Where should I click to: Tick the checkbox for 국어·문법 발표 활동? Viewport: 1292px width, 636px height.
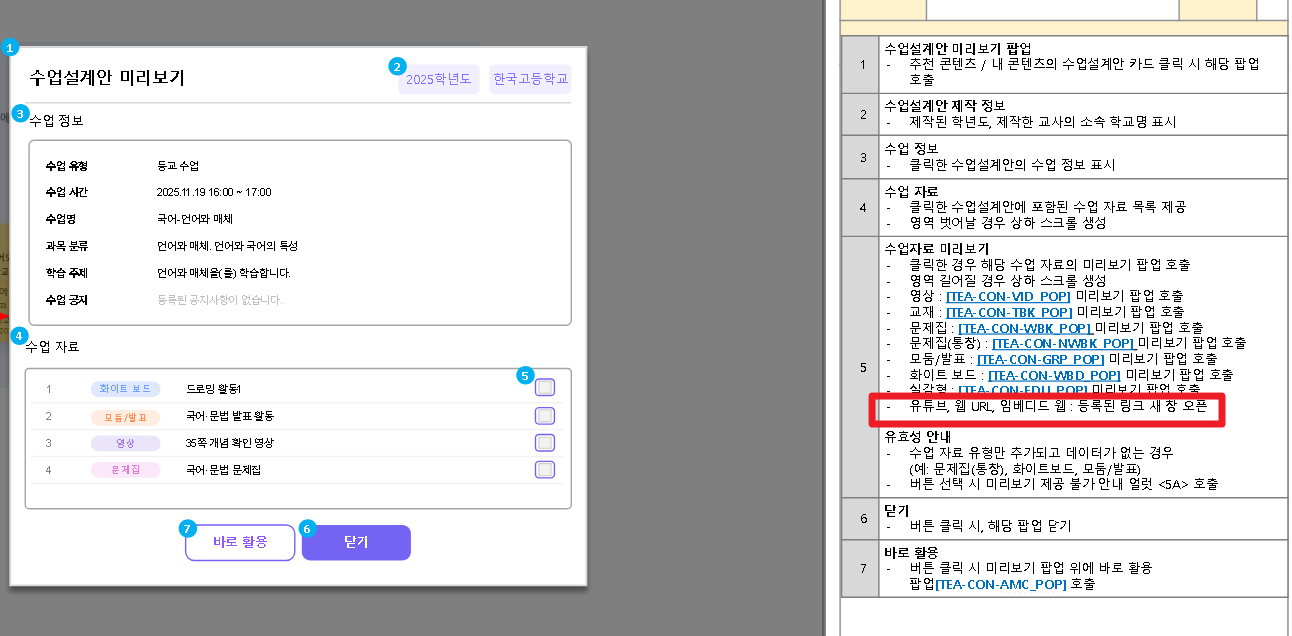click(545, 416)
